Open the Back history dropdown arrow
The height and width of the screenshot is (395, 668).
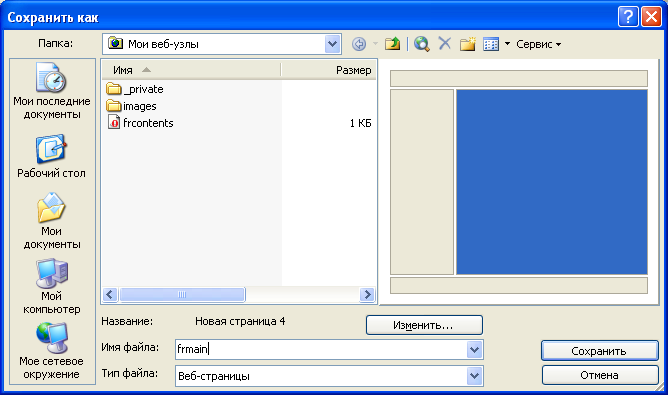click(x=375, y=44)
